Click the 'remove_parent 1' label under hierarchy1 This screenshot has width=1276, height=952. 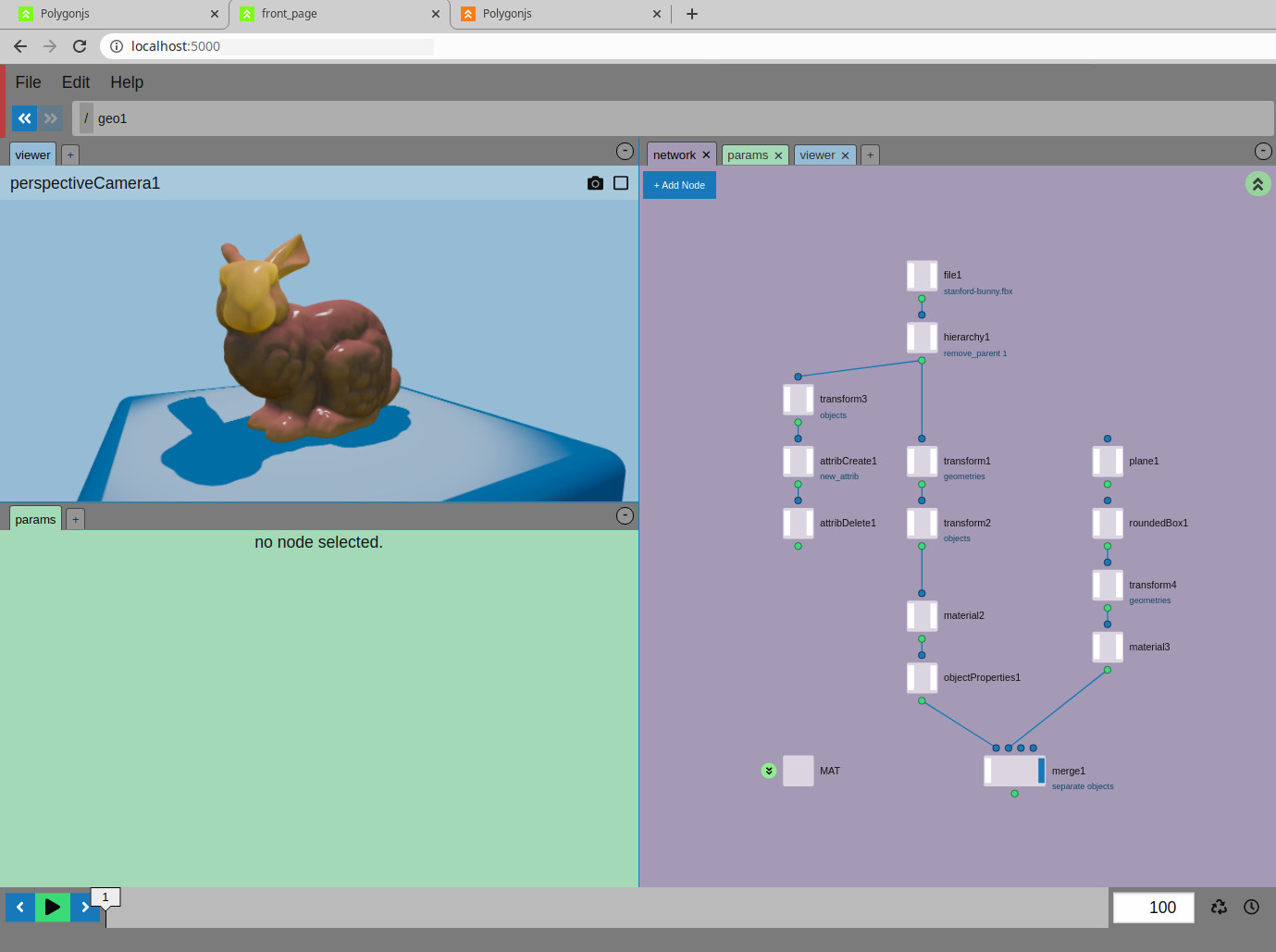tap(975, 353)
